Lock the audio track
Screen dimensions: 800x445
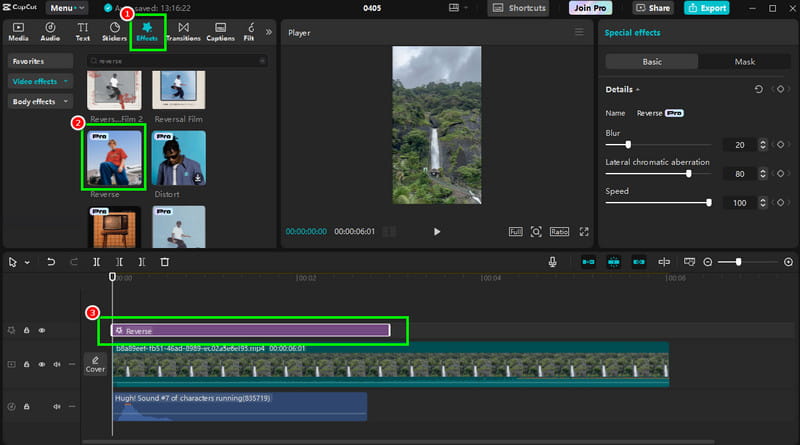(x=27, y=406)
